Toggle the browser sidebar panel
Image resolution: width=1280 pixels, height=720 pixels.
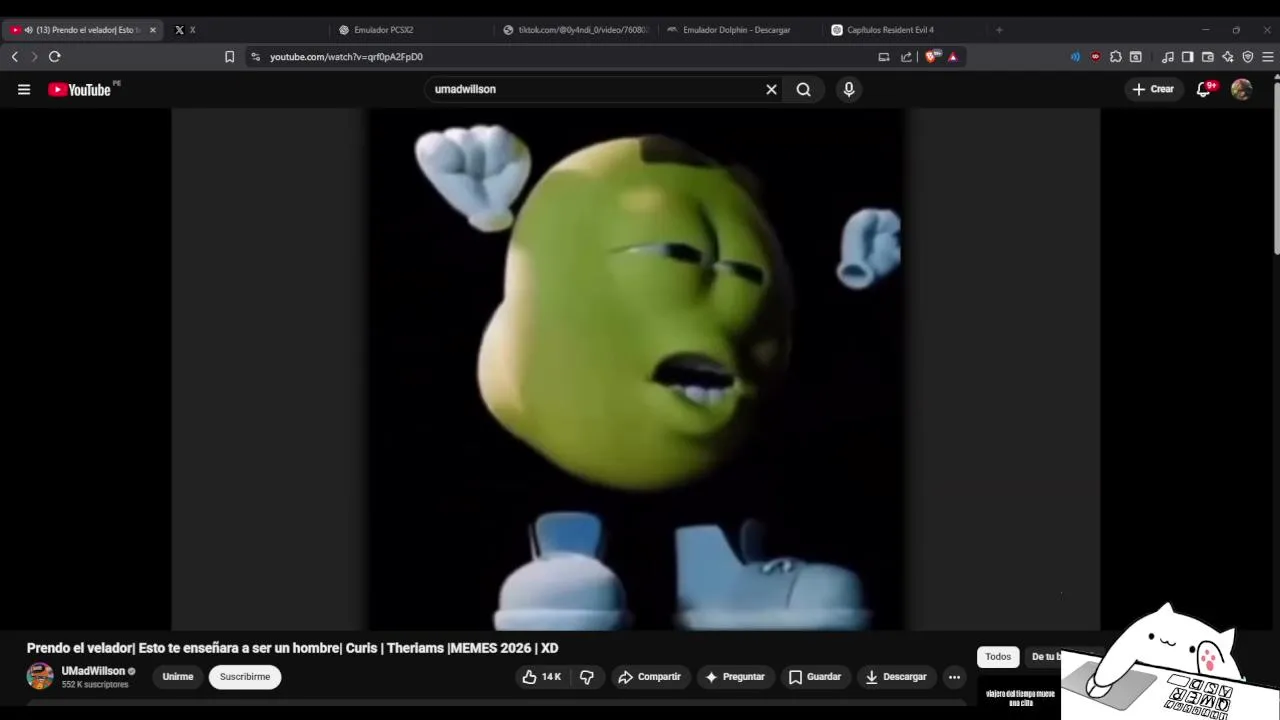pyautogui.click(x=1188, y=57)
